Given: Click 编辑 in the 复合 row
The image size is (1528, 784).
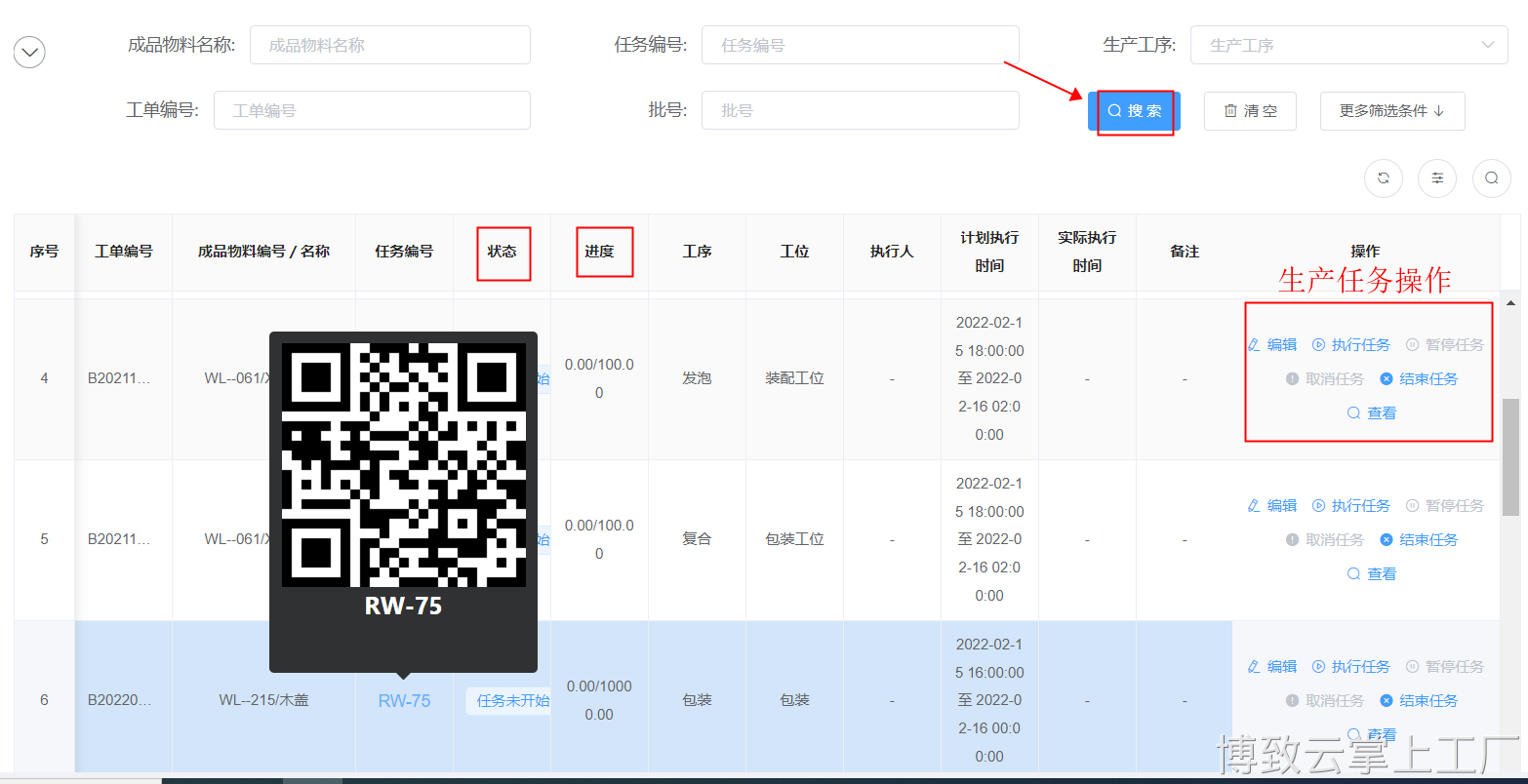Looking at the screenshot, I should 1272,506.
